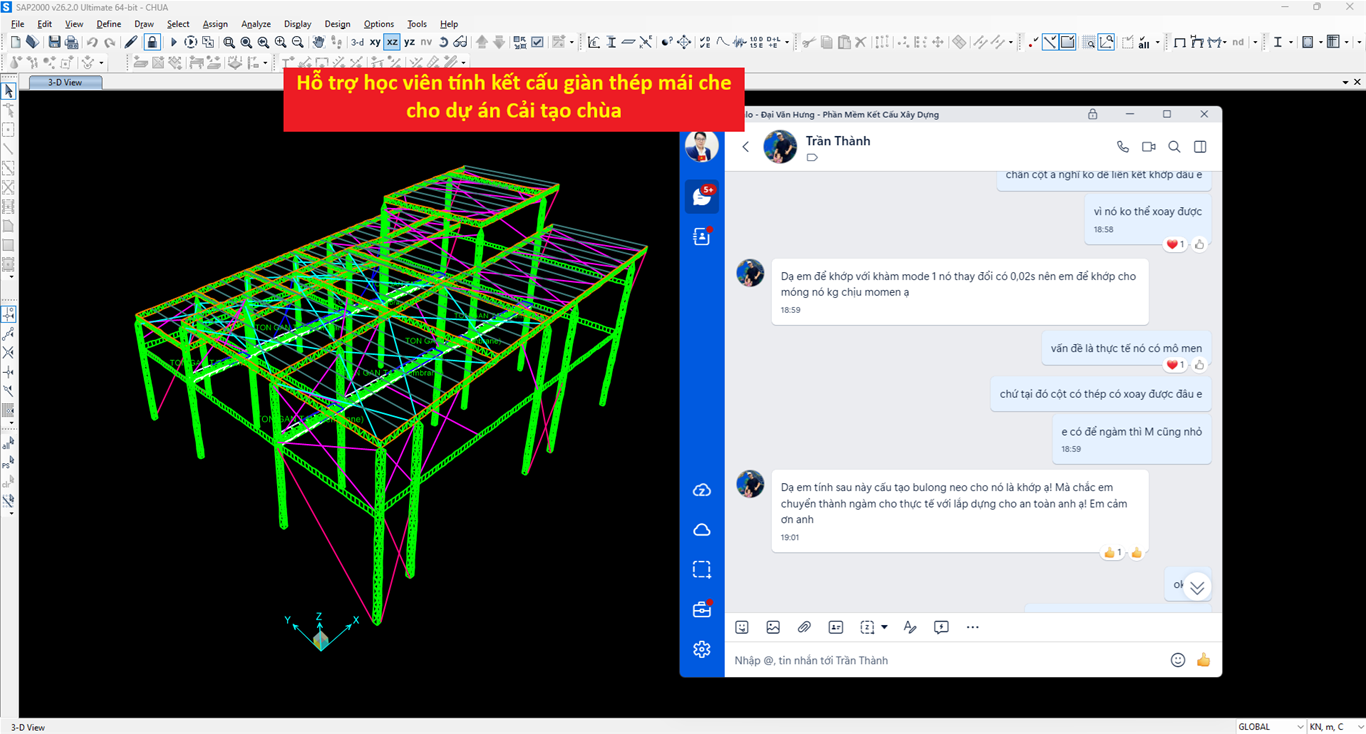Image resolution: width=1366 pixels, height=734 pixels.
Task: Toggle the model Lock padlock icon
Action: point(152,42)
